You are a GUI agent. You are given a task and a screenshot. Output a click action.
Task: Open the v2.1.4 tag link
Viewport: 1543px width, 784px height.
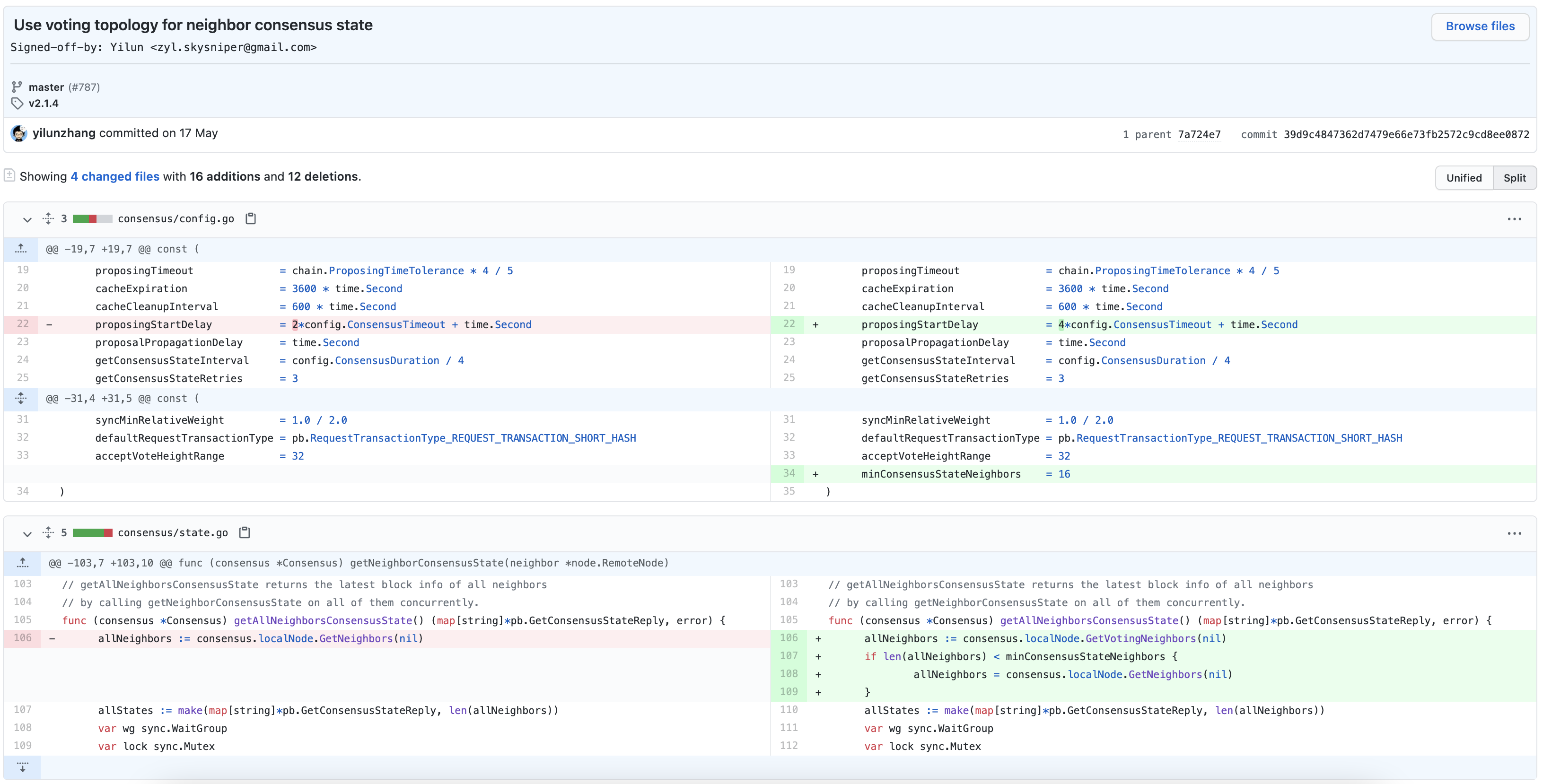coord(44,104)
